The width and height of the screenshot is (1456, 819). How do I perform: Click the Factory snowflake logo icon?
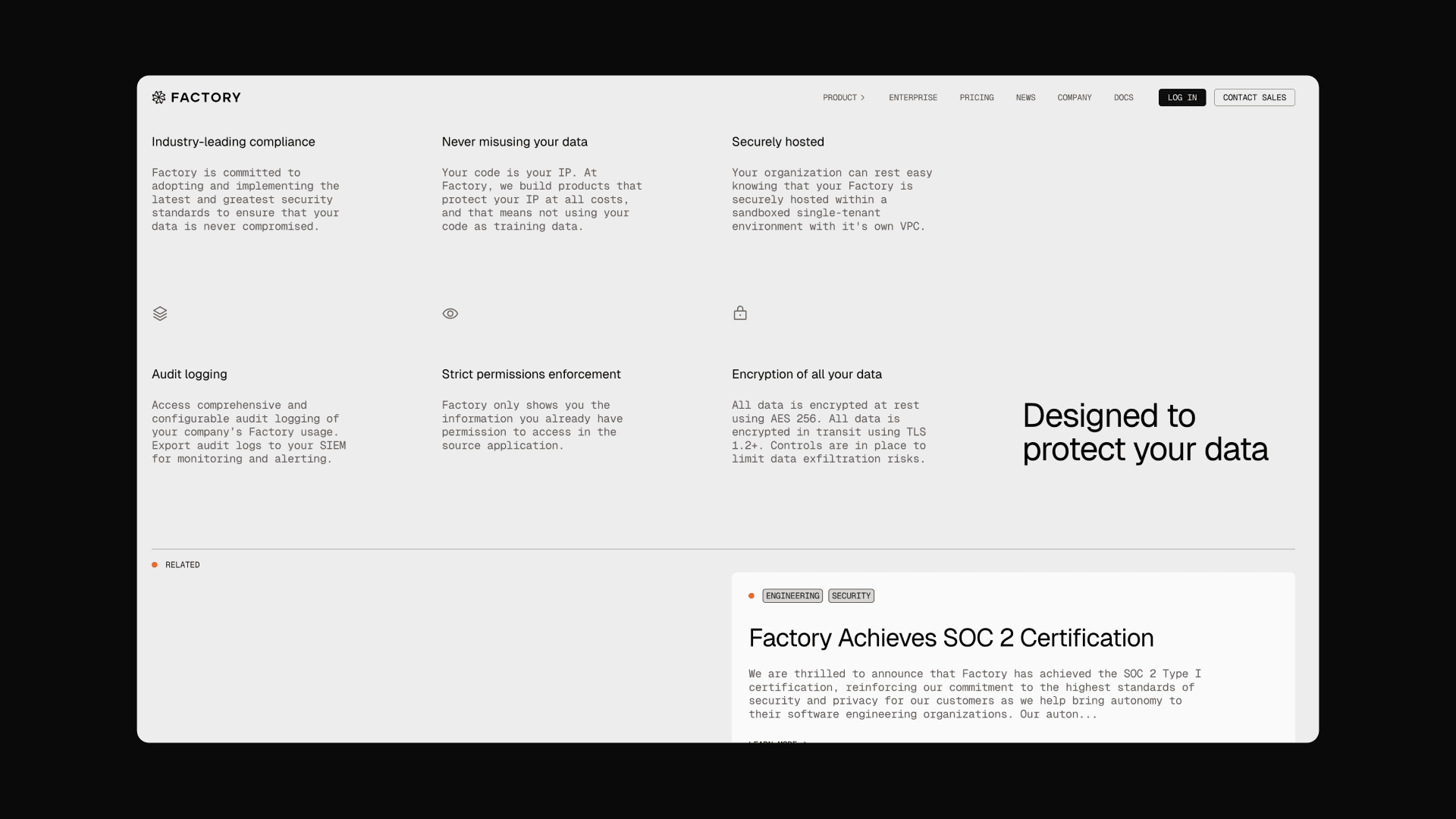pos(158,97)
